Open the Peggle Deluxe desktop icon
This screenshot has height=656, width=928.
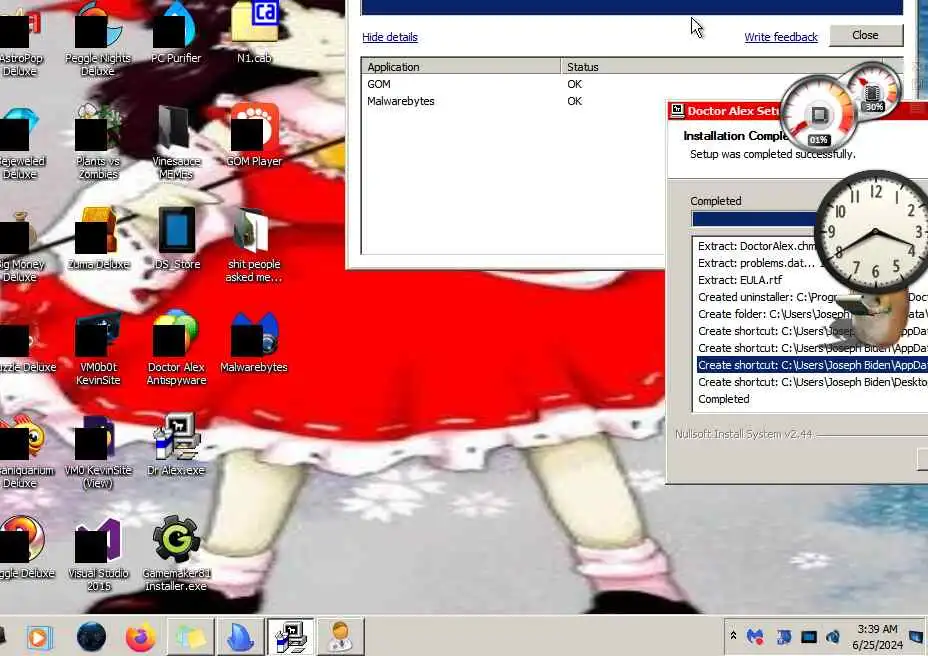pyautogui.click(x=24, y=548)
